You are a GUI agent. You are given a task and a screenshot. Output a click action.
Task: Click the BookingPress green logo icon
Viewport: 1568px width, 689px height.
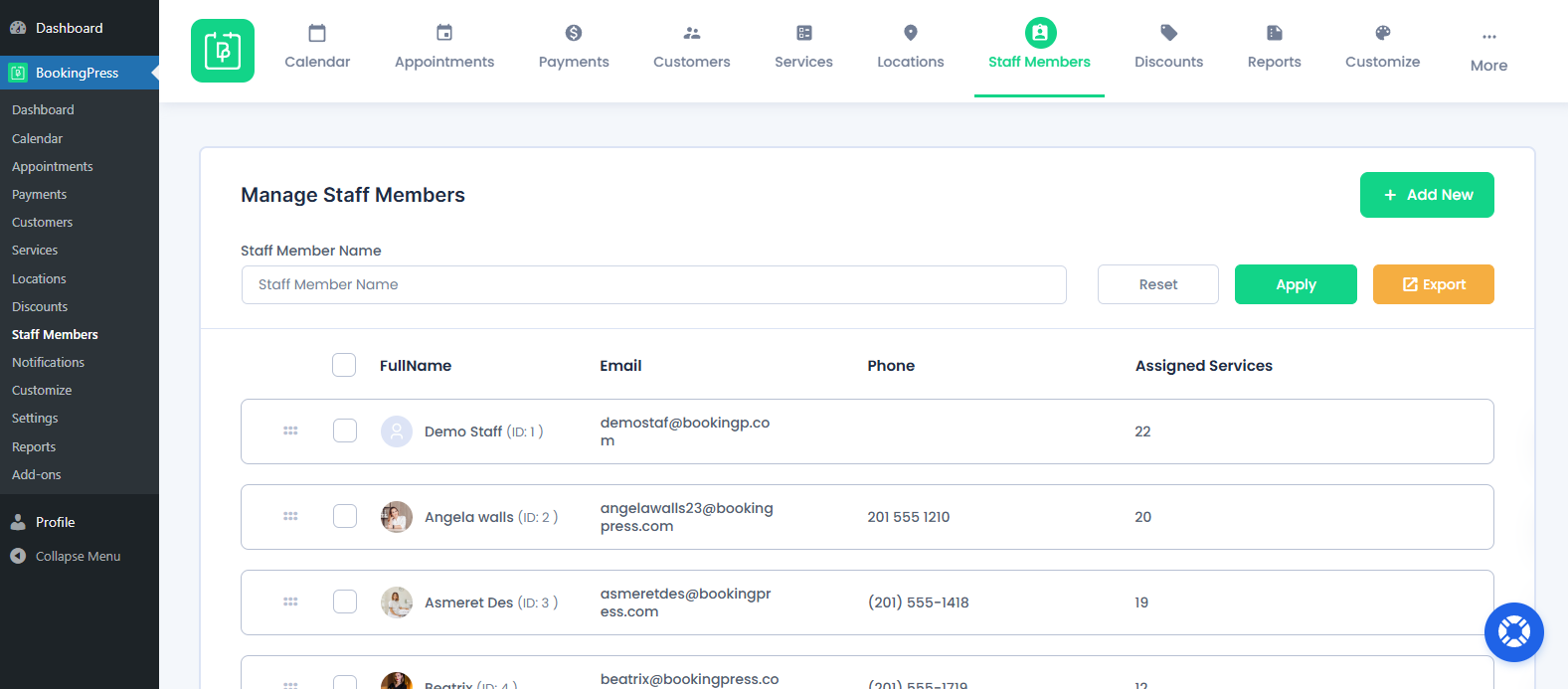tap(223, 51)
